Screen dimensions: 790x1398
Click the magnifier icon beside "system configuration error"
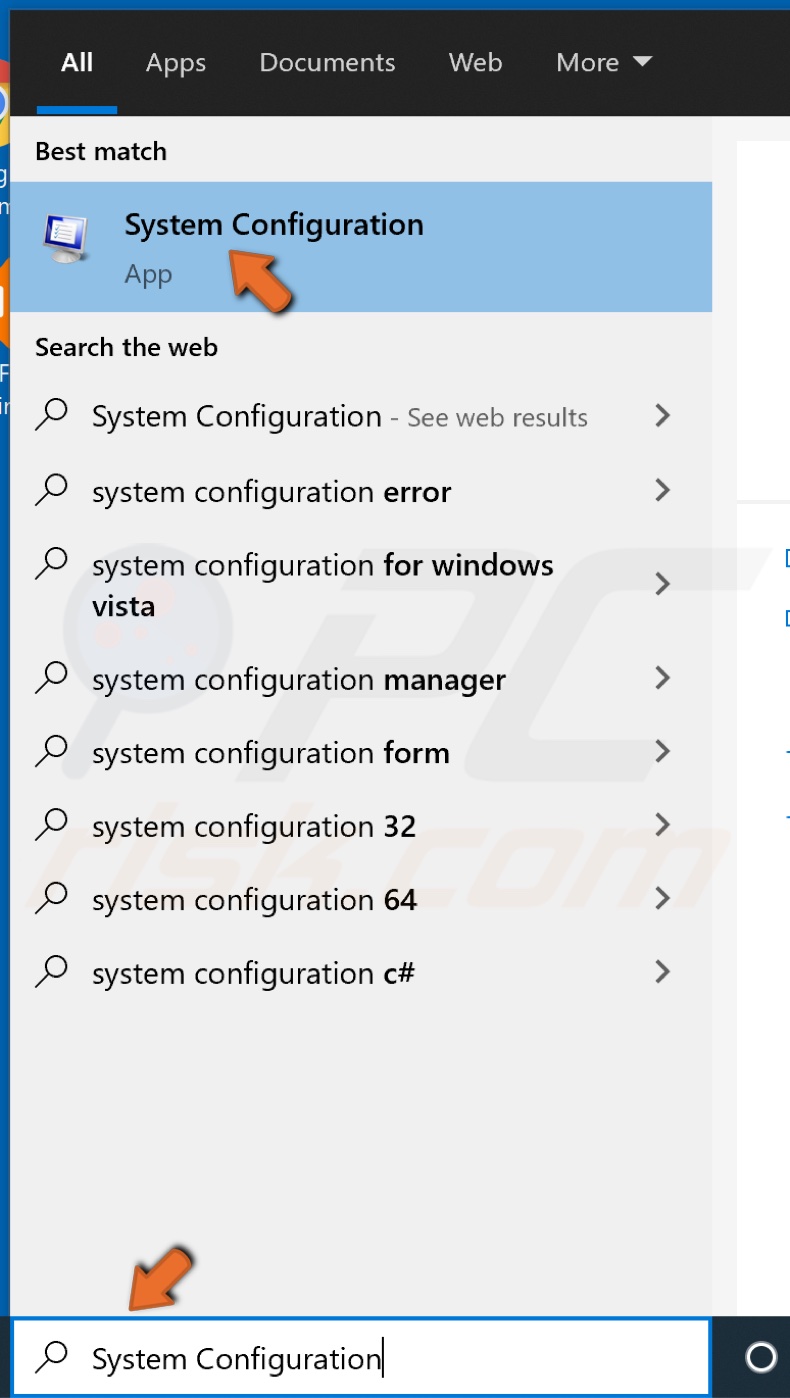click(52, 491)
